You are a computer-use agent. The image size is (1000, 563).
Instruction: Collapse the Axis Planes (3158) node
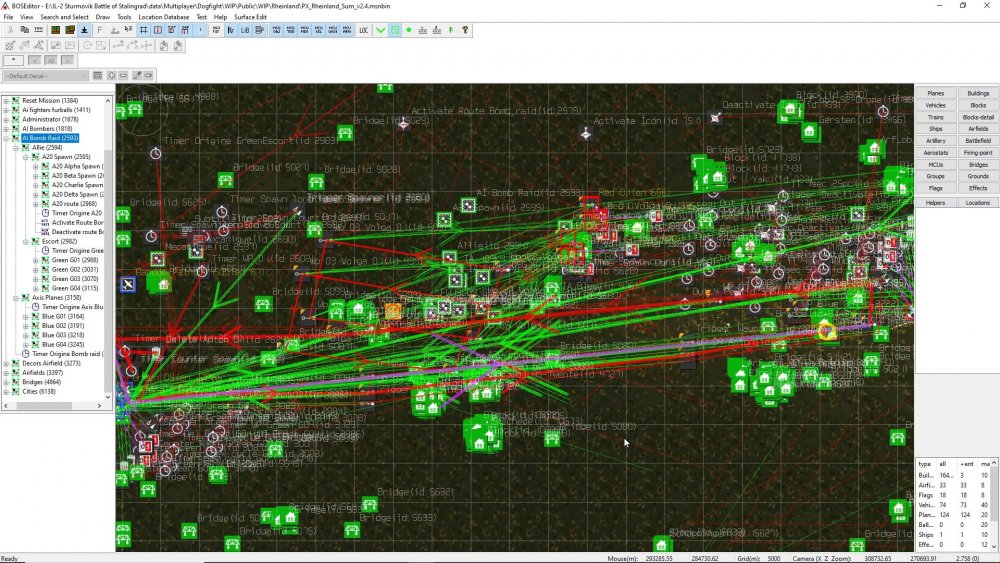click(x=15, y=297)
